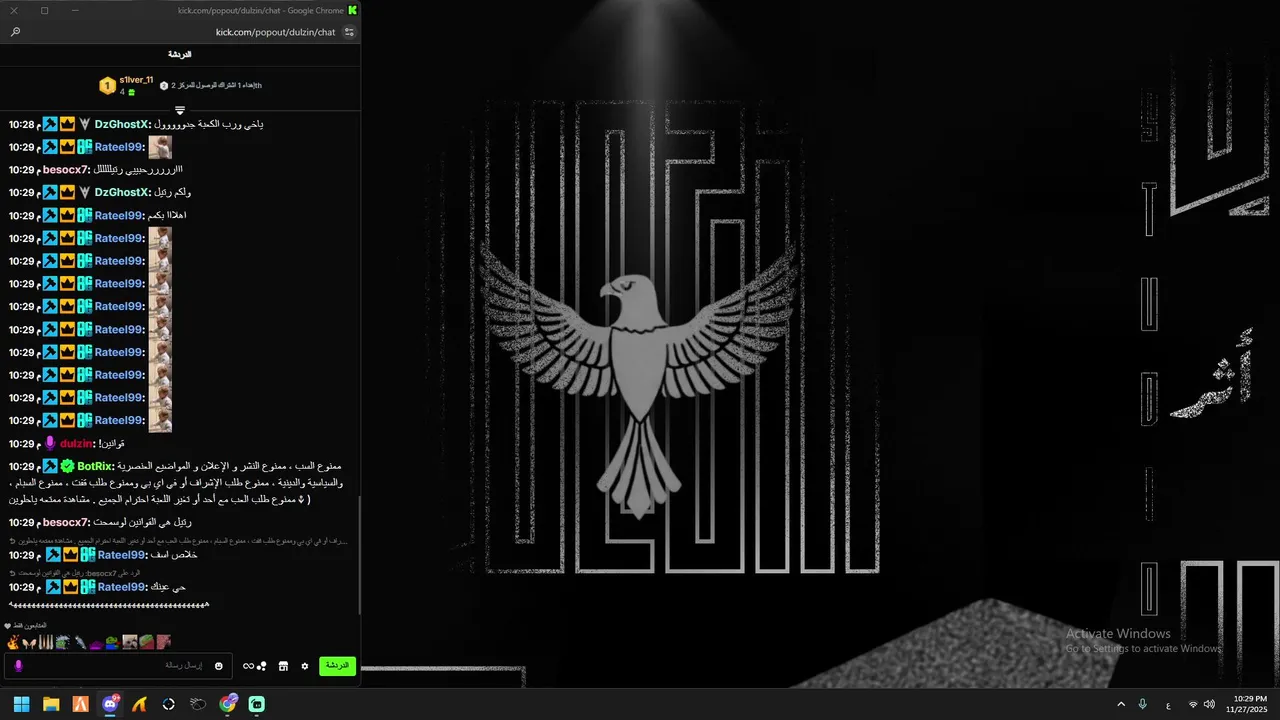
Task: Open the shop icon beside chat settings
Action: coord(283,666)
